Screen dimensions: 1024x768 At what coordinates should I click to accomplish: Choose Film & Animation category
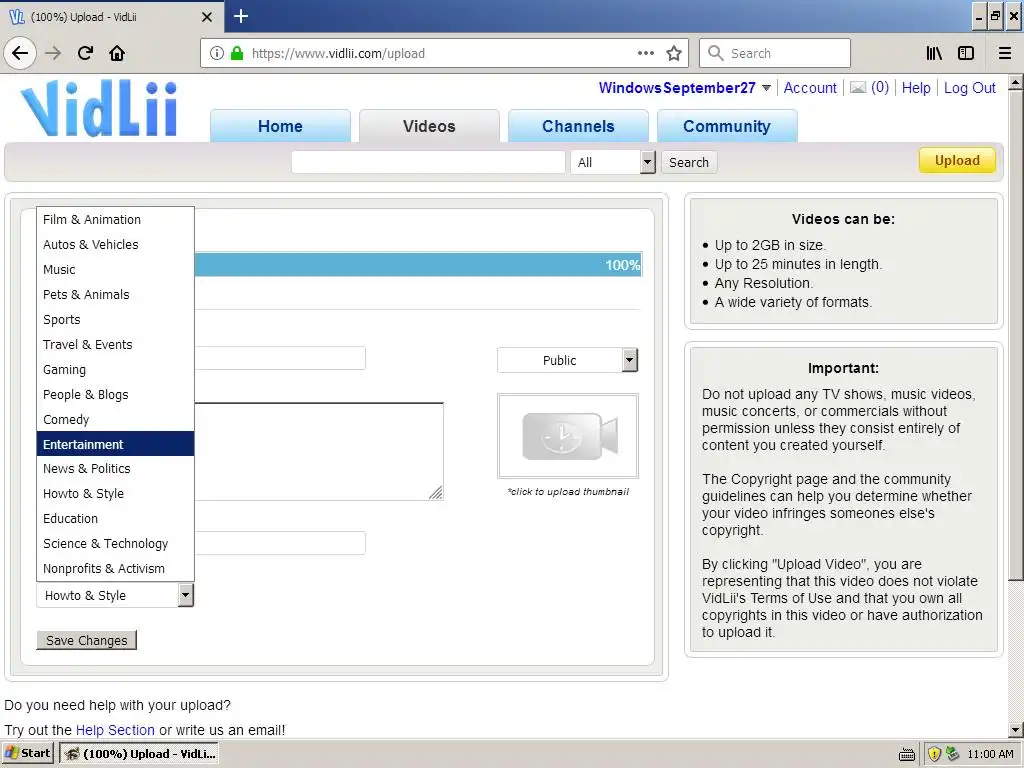coord(115,219)
